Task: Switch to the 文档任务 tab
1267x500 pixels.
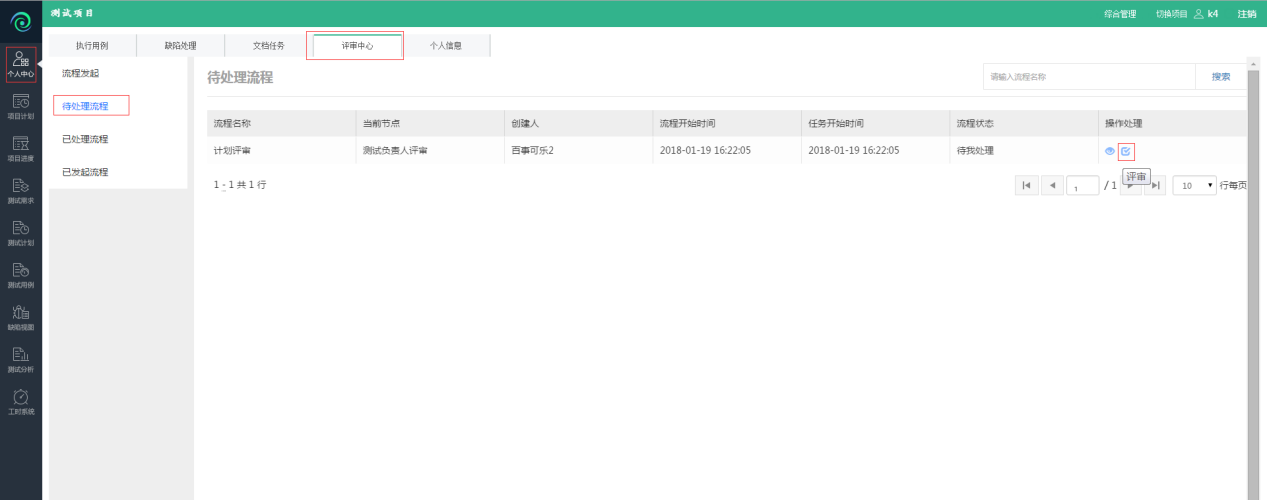Action: 268,46
